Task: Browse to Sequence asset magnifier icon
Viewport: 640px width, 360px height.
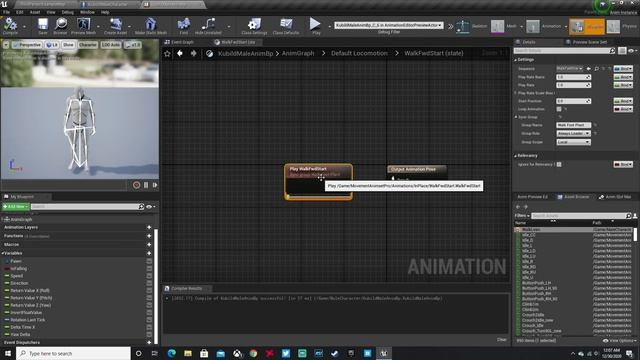Action: point(596,69)
